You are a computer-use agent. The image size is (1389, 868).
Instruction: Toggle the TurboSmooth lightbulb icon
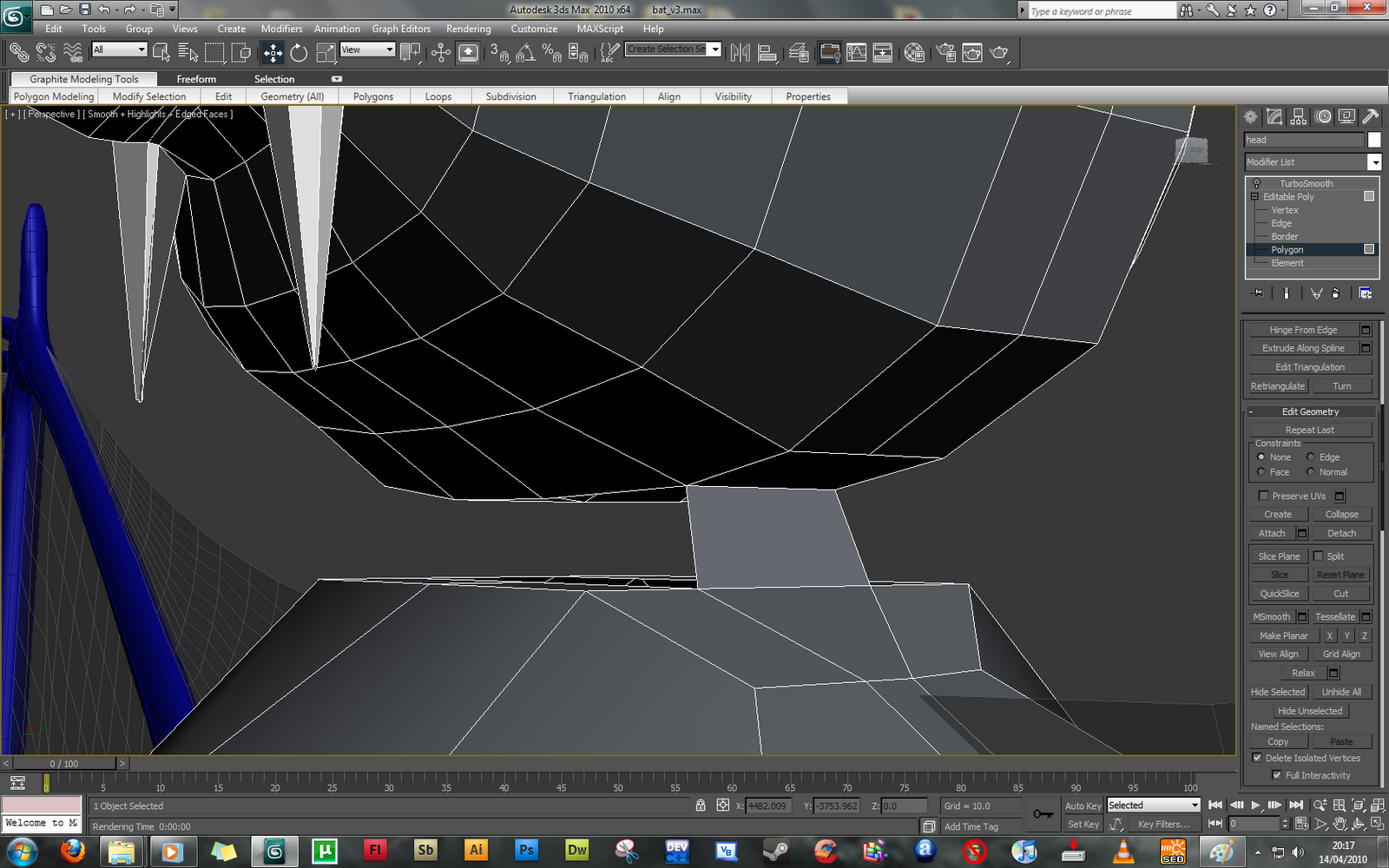tap(1256, 183)
